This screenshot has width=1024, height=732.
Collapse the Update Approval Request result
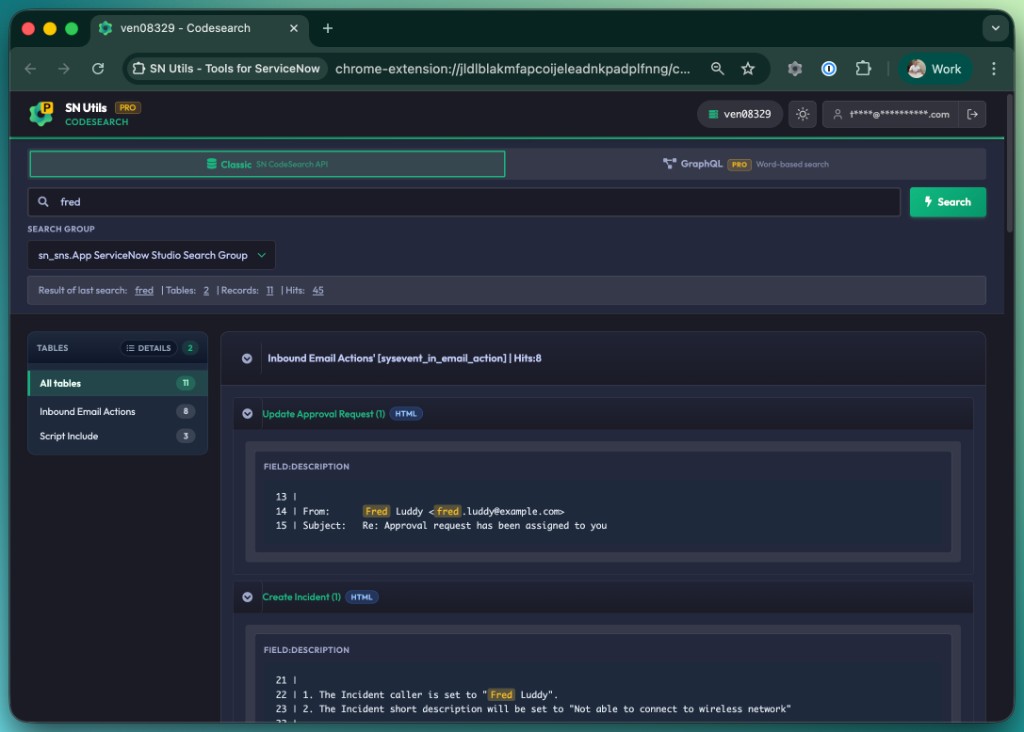tap(247, 414)
